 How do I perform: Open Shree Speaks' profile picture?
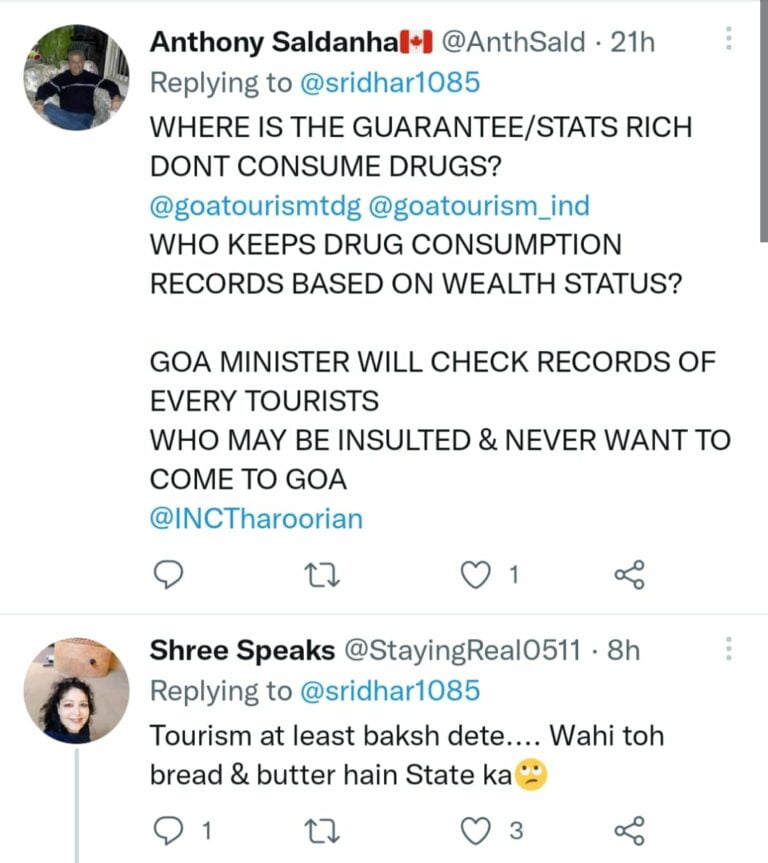click(76, 690)
